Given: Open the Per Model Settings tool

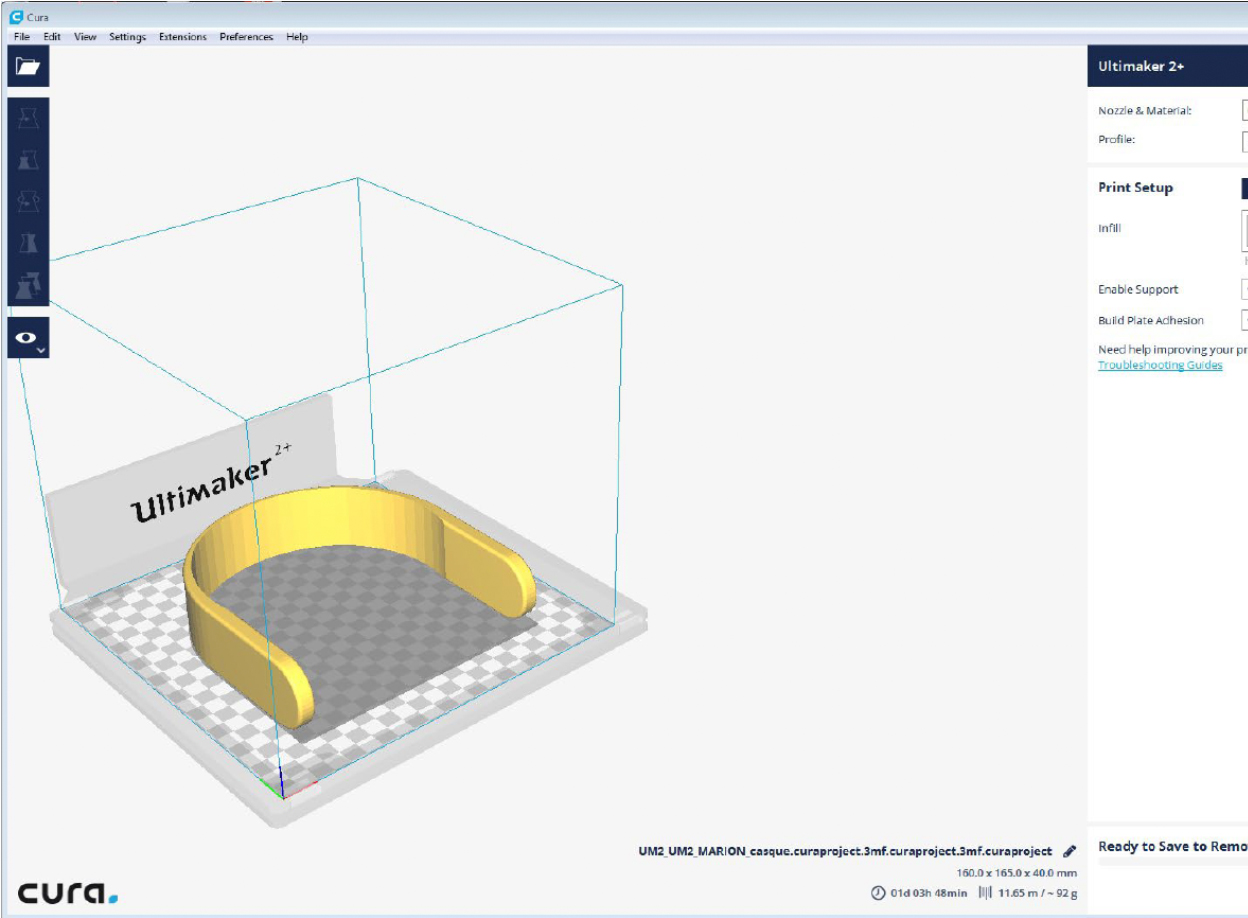Looking at the screenshot, I should (28, 285).
